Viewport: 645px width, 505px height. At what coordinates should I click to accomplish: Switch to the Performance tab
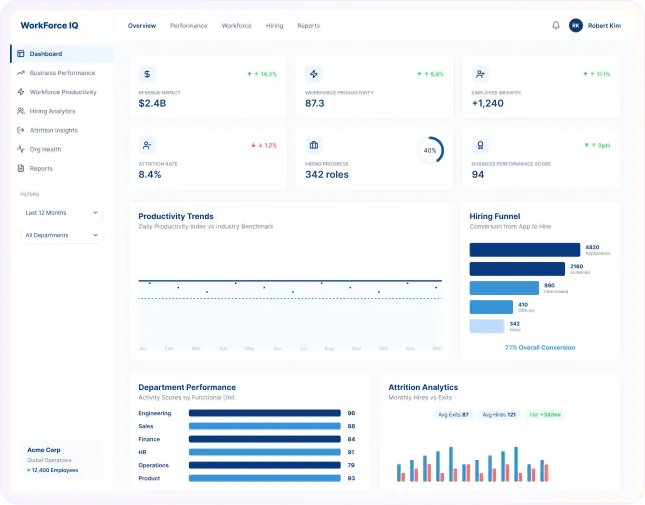[x=189, y=25]
